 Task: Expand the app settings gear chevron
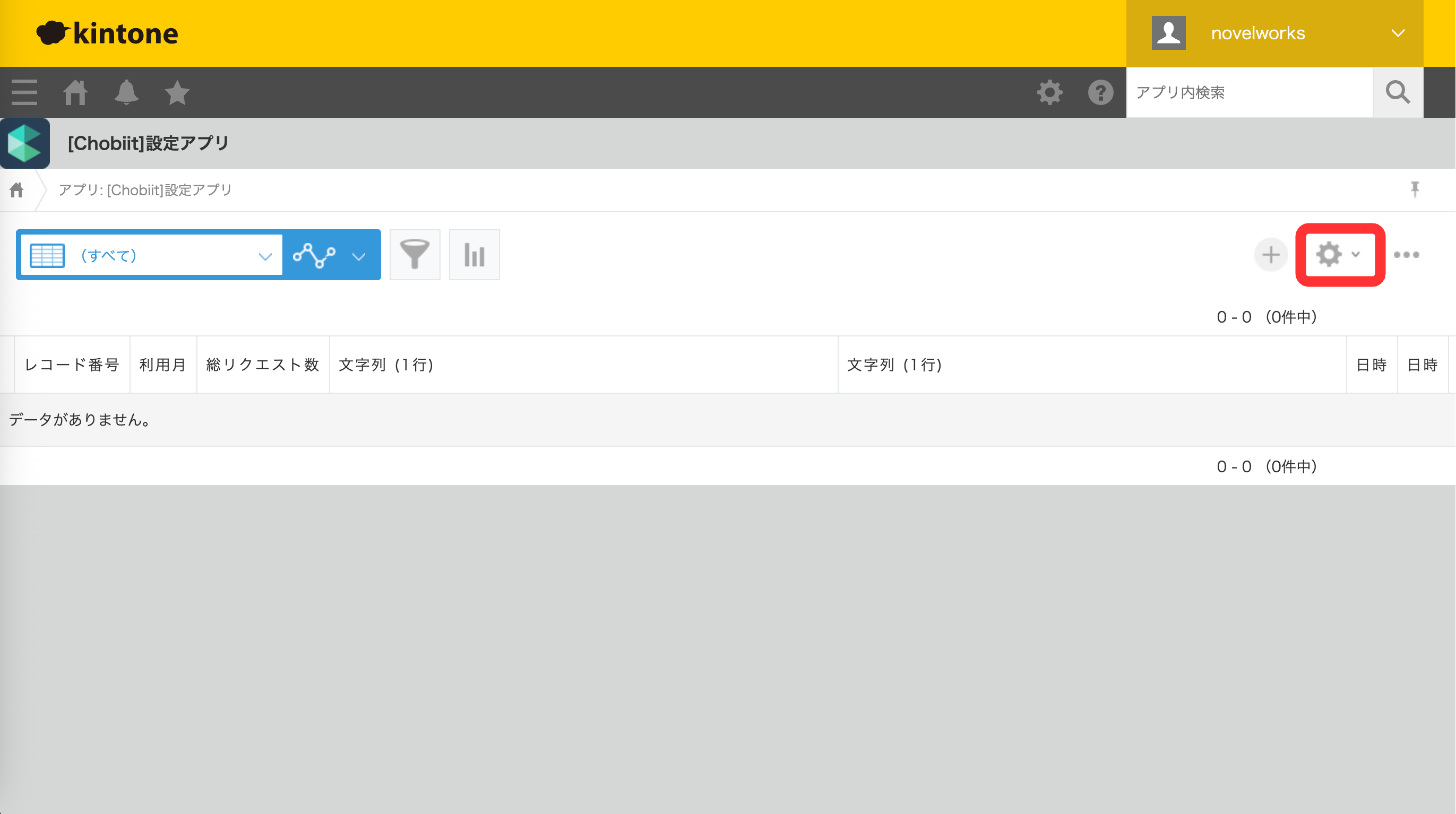(1355, 255)
